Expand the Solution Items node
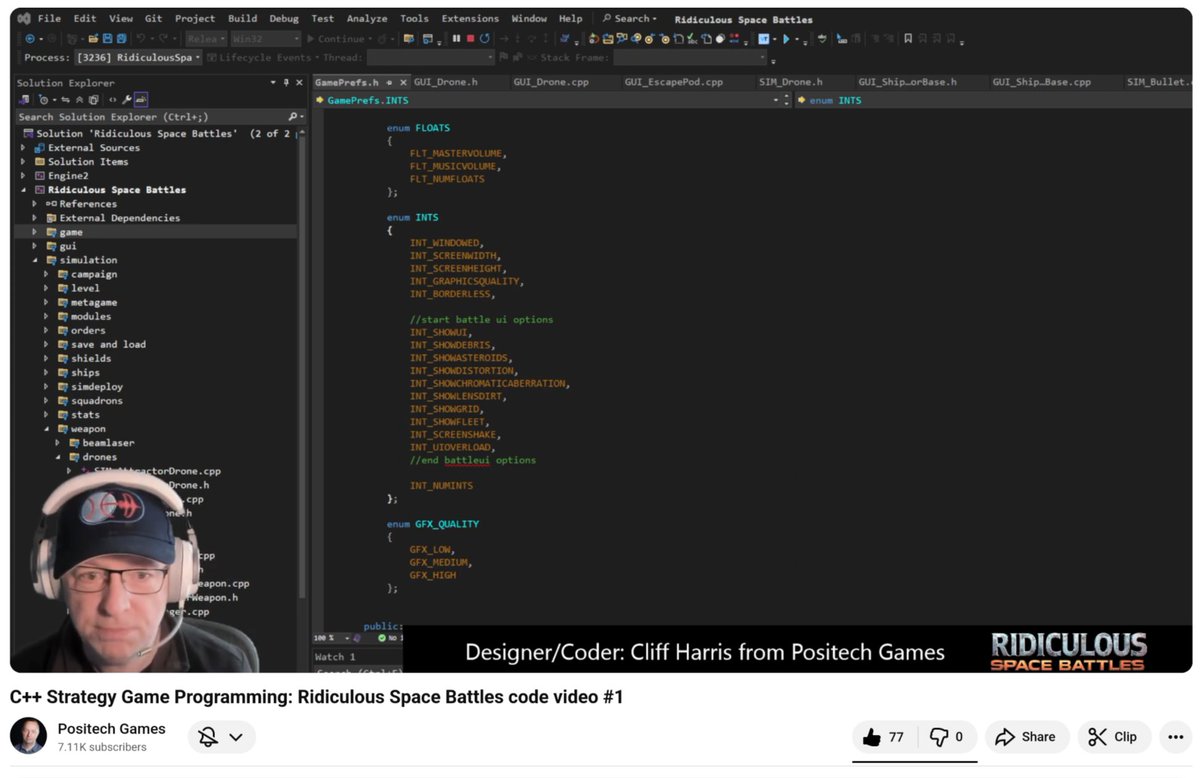The image size is (1200, 778). 23,162
